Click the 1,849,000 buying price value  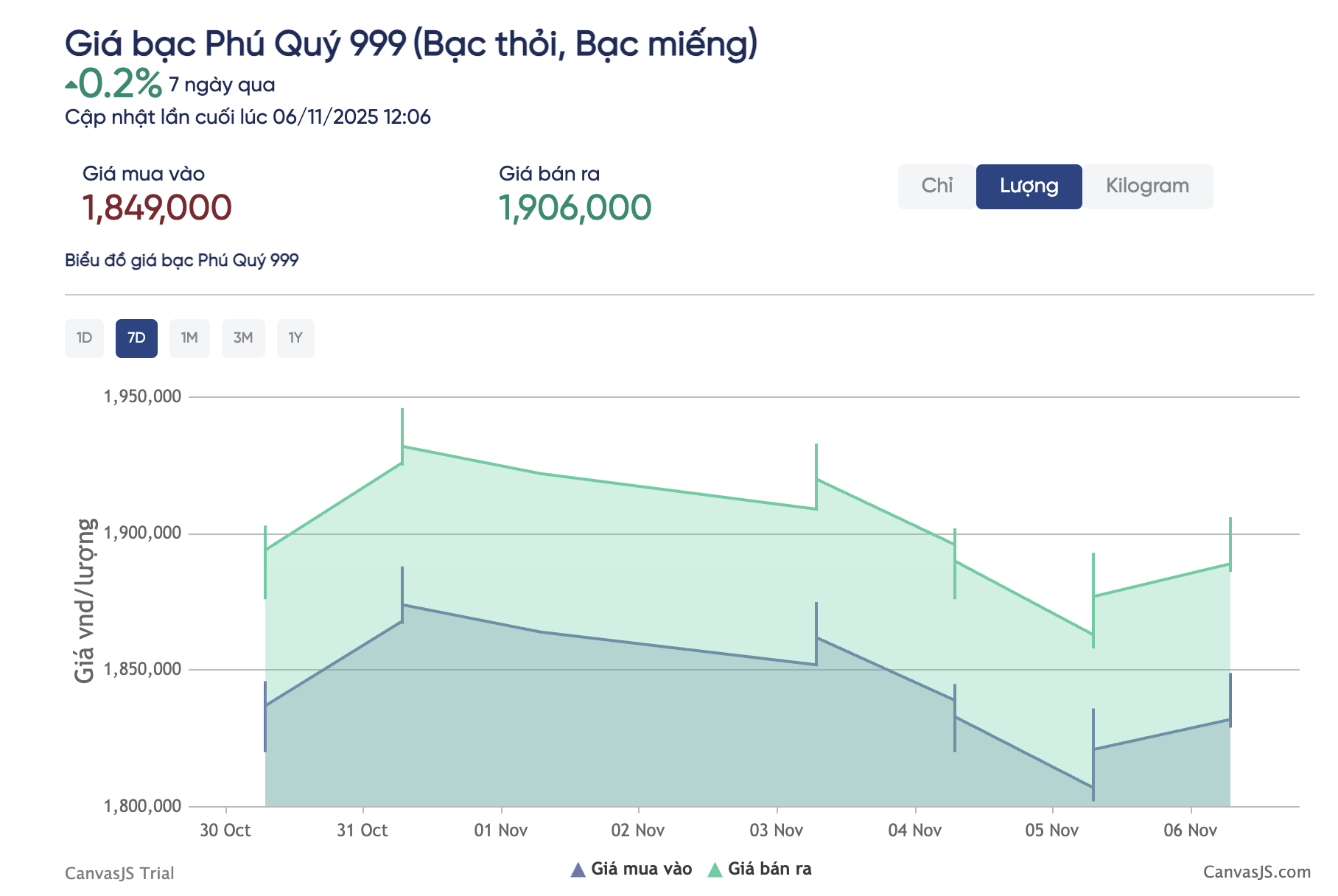[x=157, y=208]
